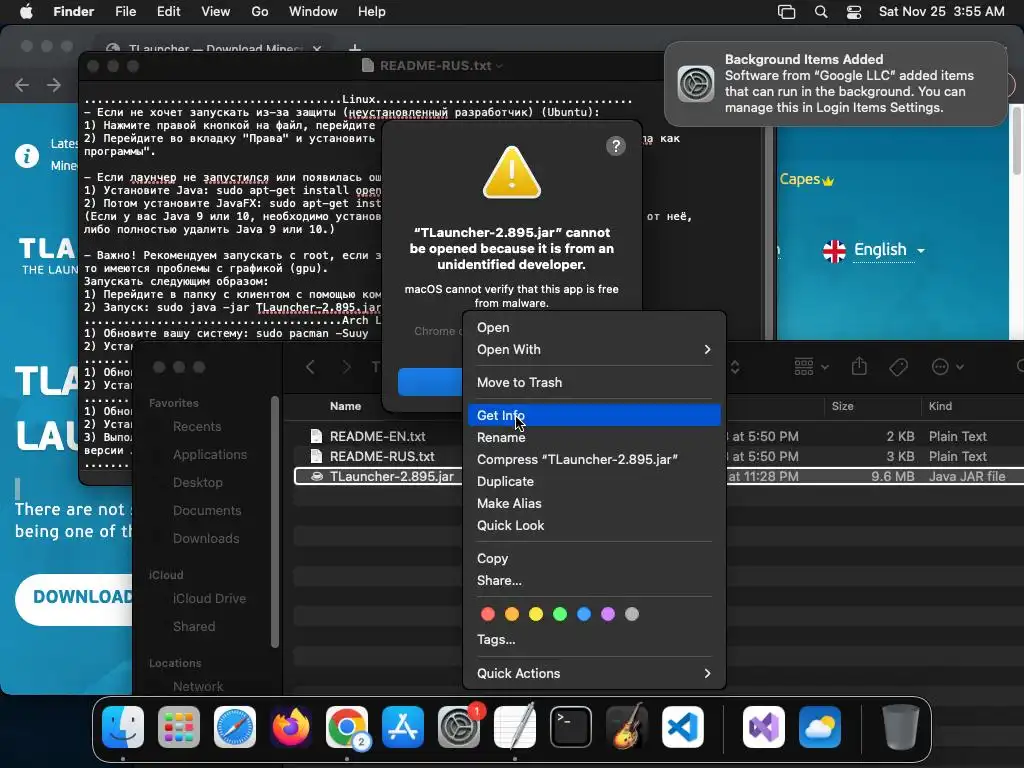Screen dimensions: 1024x768
Task: Expand the Quick Actions submenu
Action: tap(594, 673)
